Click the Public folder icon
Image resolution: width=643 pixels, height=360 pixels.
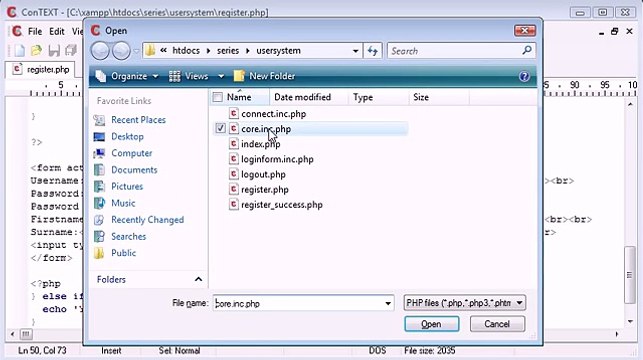click(x=99, y=253)
